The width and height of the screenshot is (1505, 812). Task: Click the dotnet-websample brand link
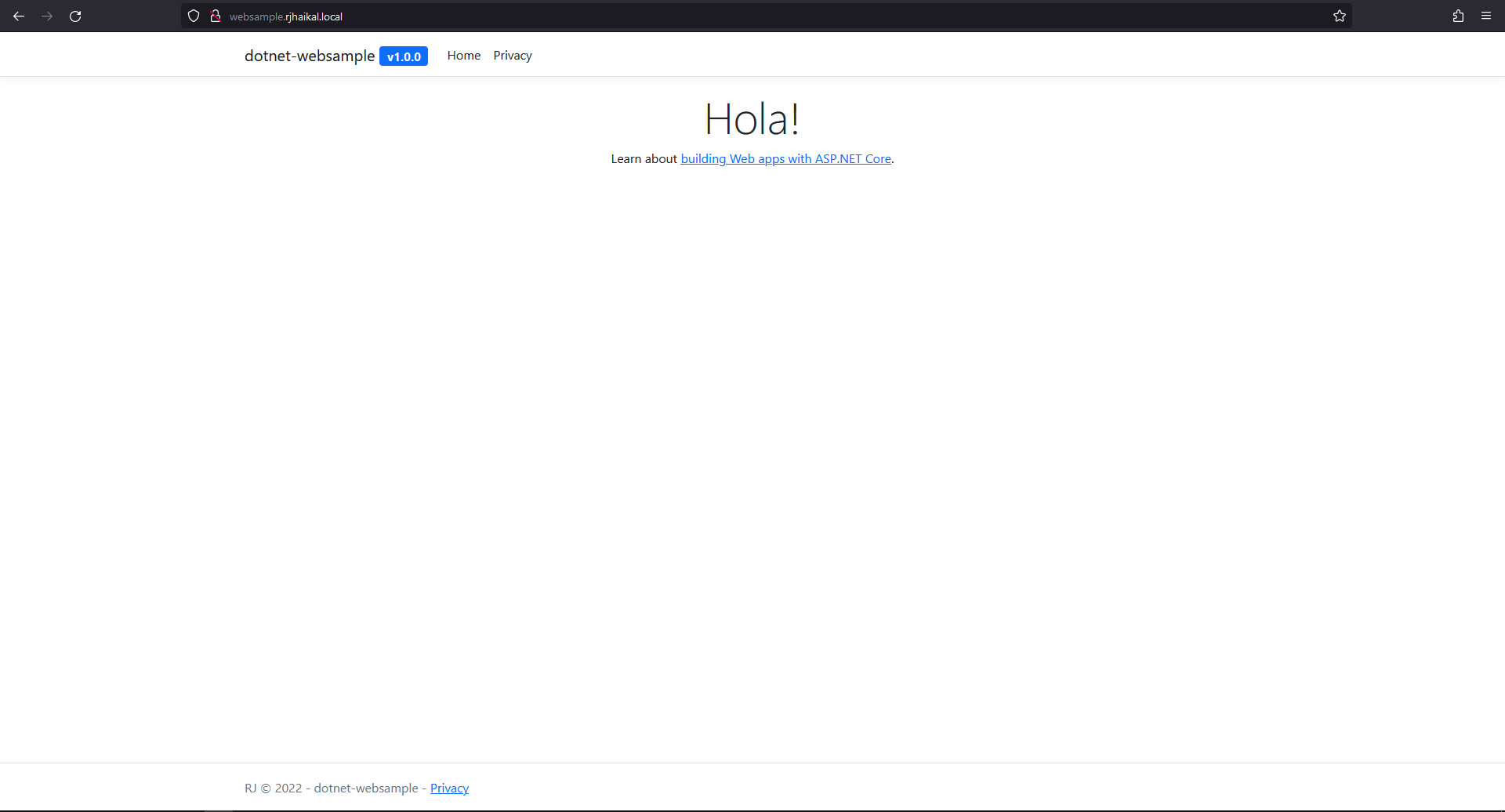310,56
